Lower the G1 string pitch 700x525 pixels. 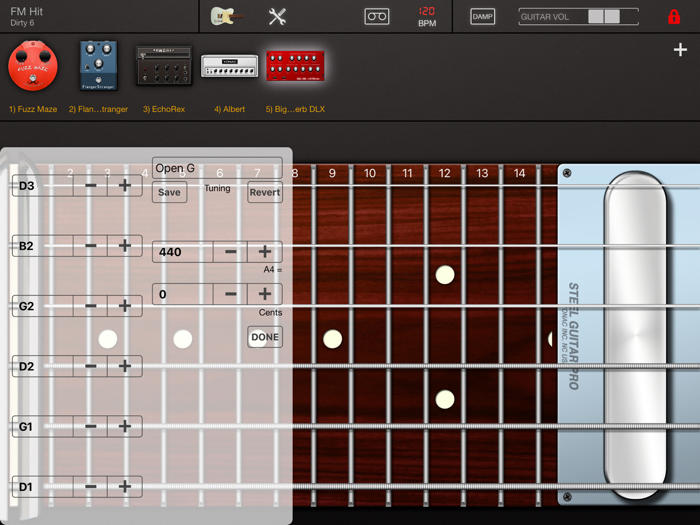click(x=90, y=426)
